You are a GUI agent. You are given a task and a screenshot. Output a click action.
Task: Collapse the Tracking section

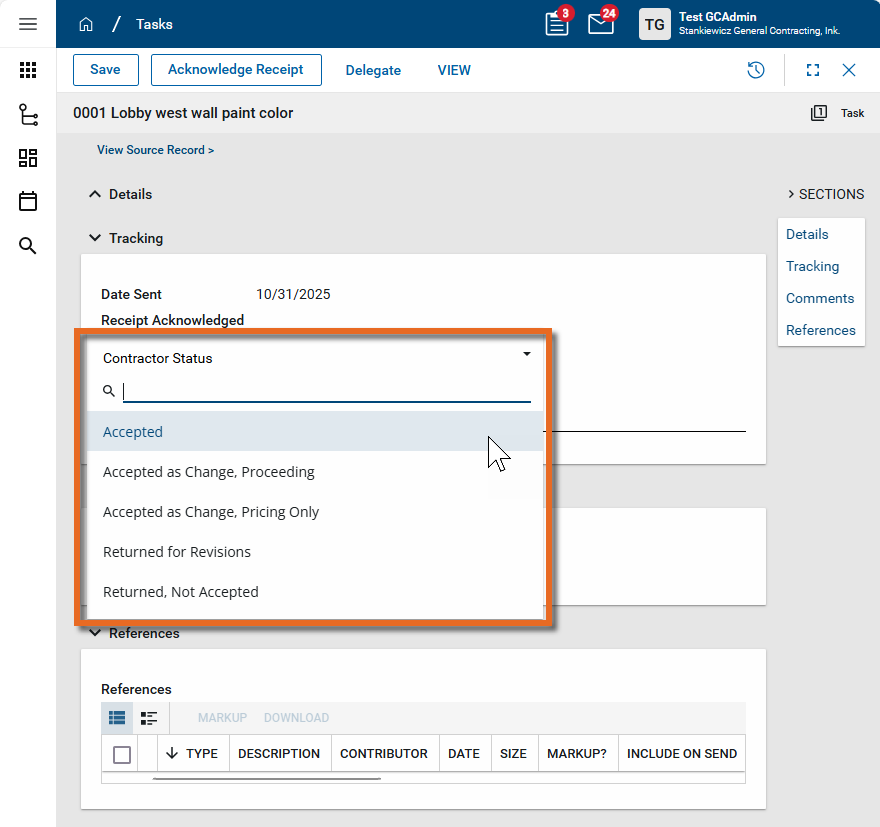95,238
